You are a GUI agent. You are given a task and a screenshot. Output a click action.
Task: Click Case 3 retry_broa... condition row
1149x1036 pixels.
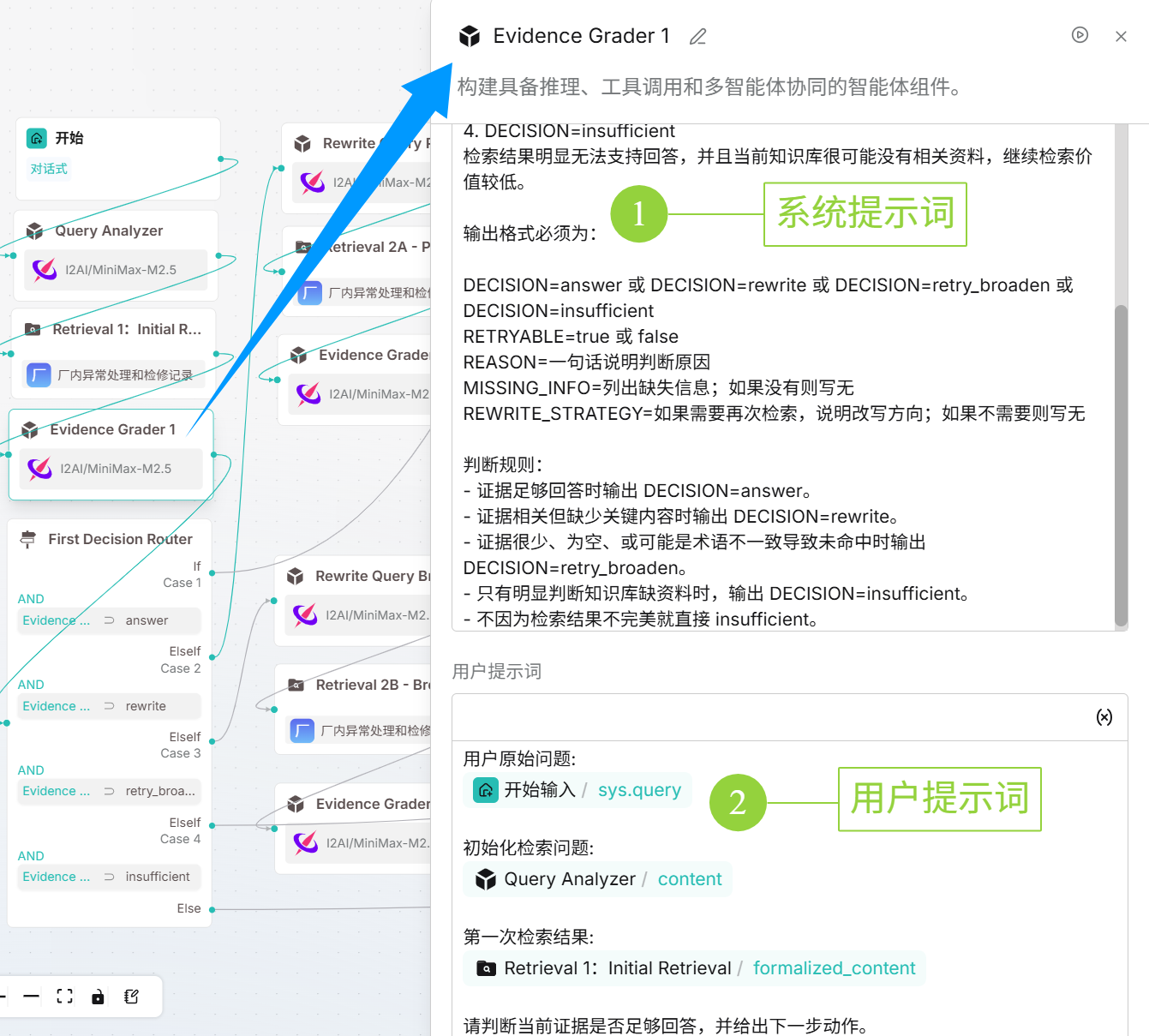click(110, 791)
